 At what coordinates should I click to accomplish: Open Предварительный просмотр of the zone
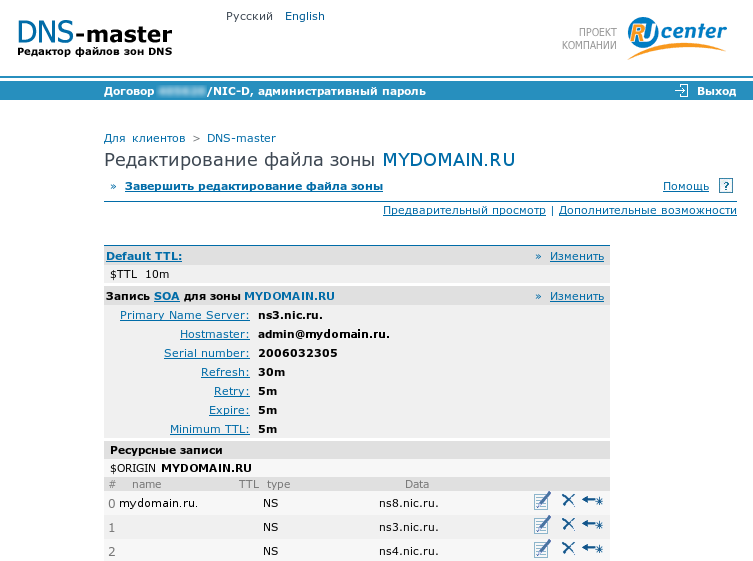464,210
